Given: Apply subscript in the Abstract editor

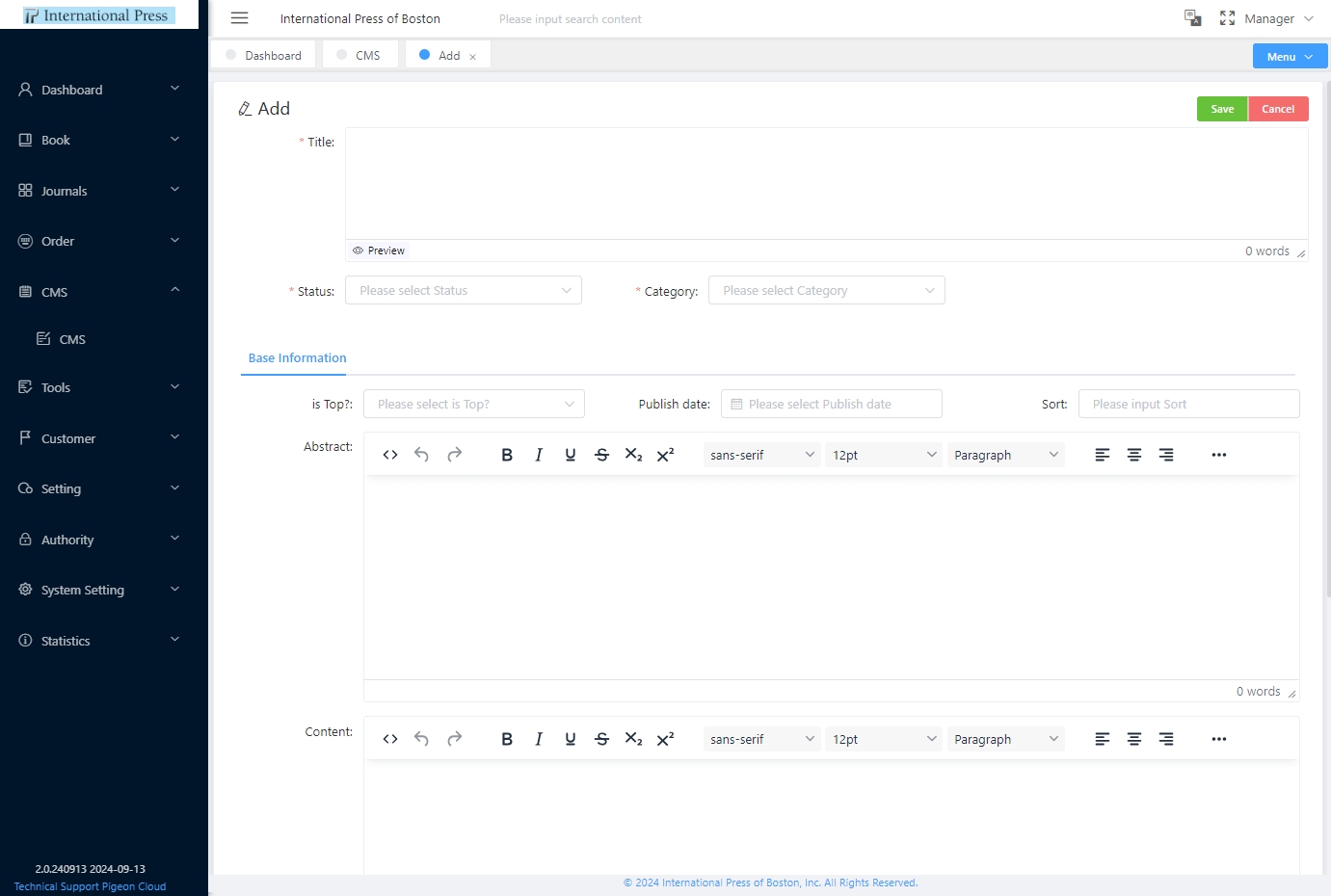Looking at the screenshot, I should [633, 455].
